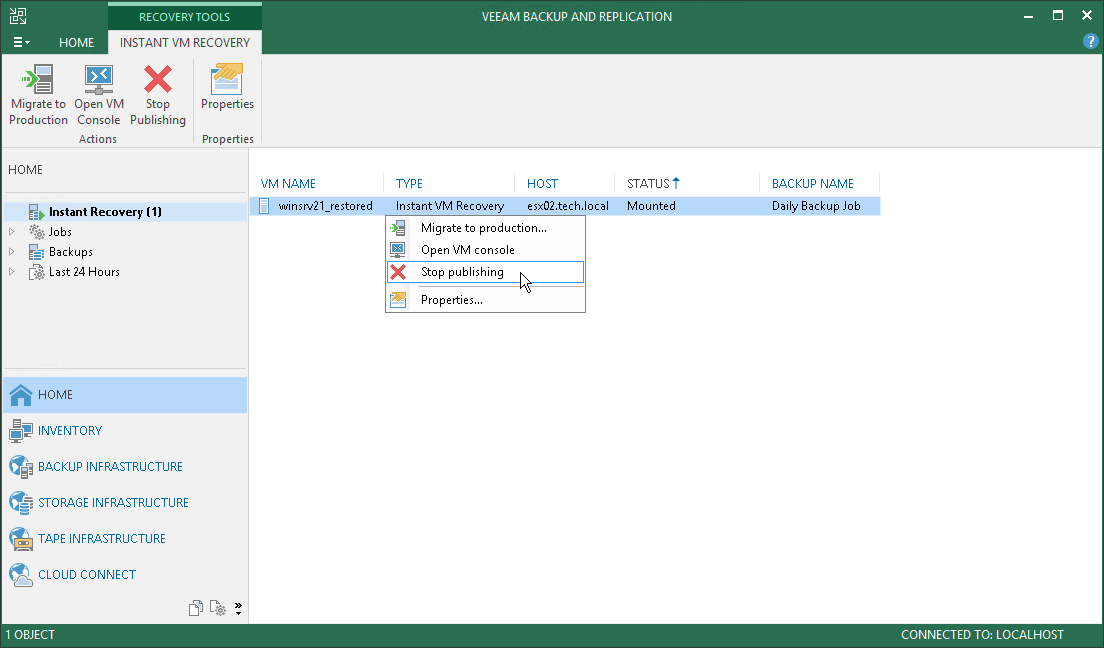The width and height of the screenshot is (1104, 648).
Task: Sort by VM NAME column
Action: point(288,184)
